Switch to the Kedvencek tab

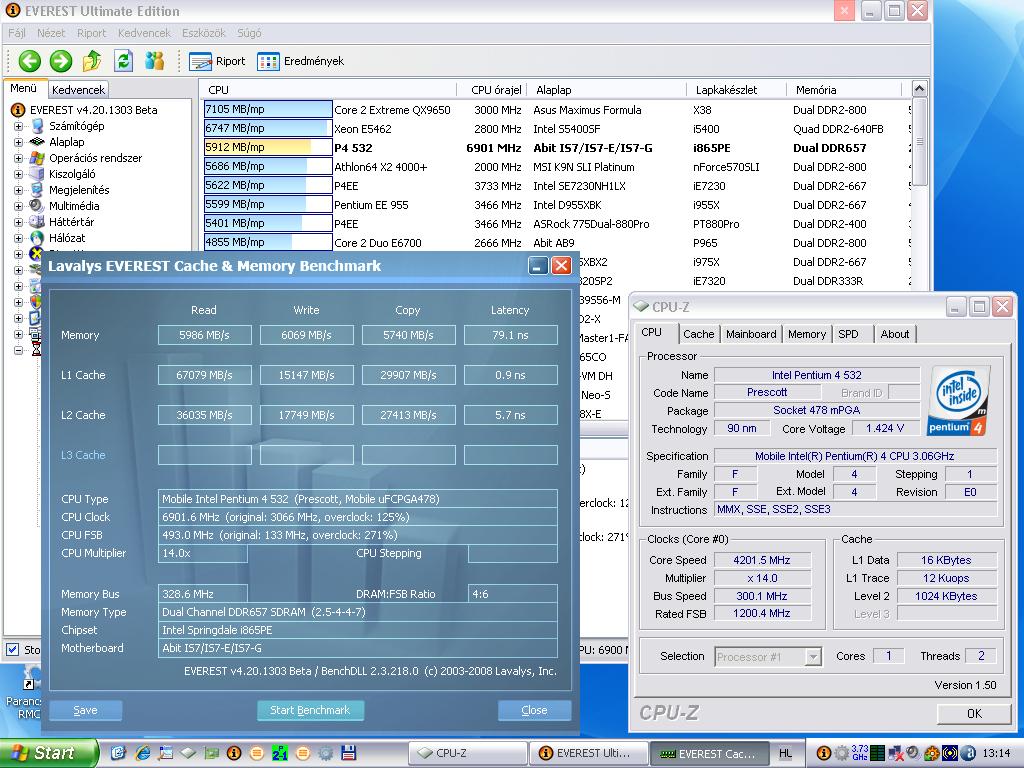pyautogui.click(x=78, y=89)
